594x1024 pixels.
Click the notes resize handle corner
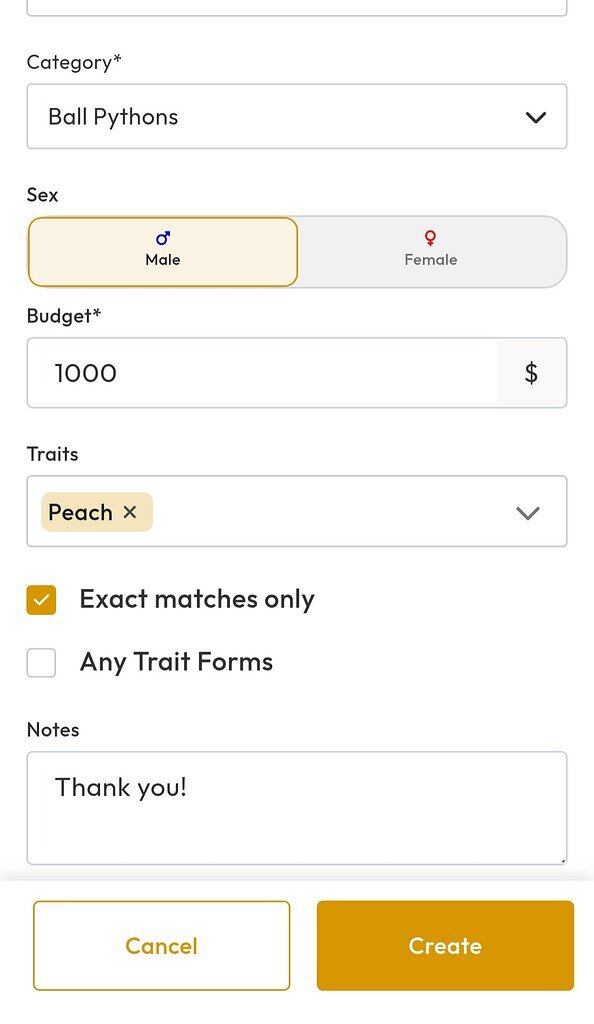[x=562, y=860]
